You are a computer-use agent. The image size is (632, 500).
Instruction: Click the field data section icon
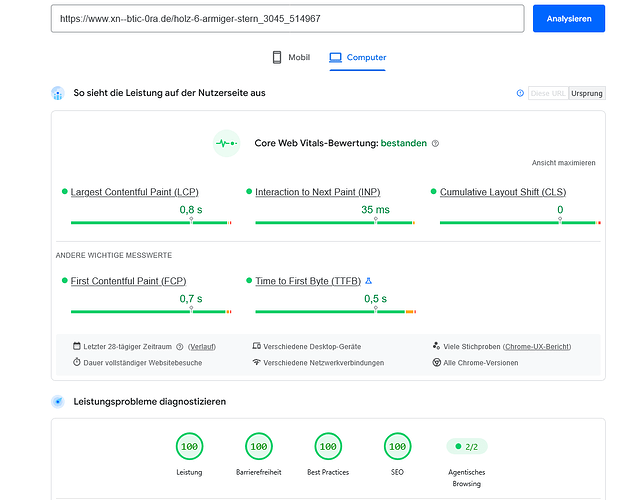(58, 93)
